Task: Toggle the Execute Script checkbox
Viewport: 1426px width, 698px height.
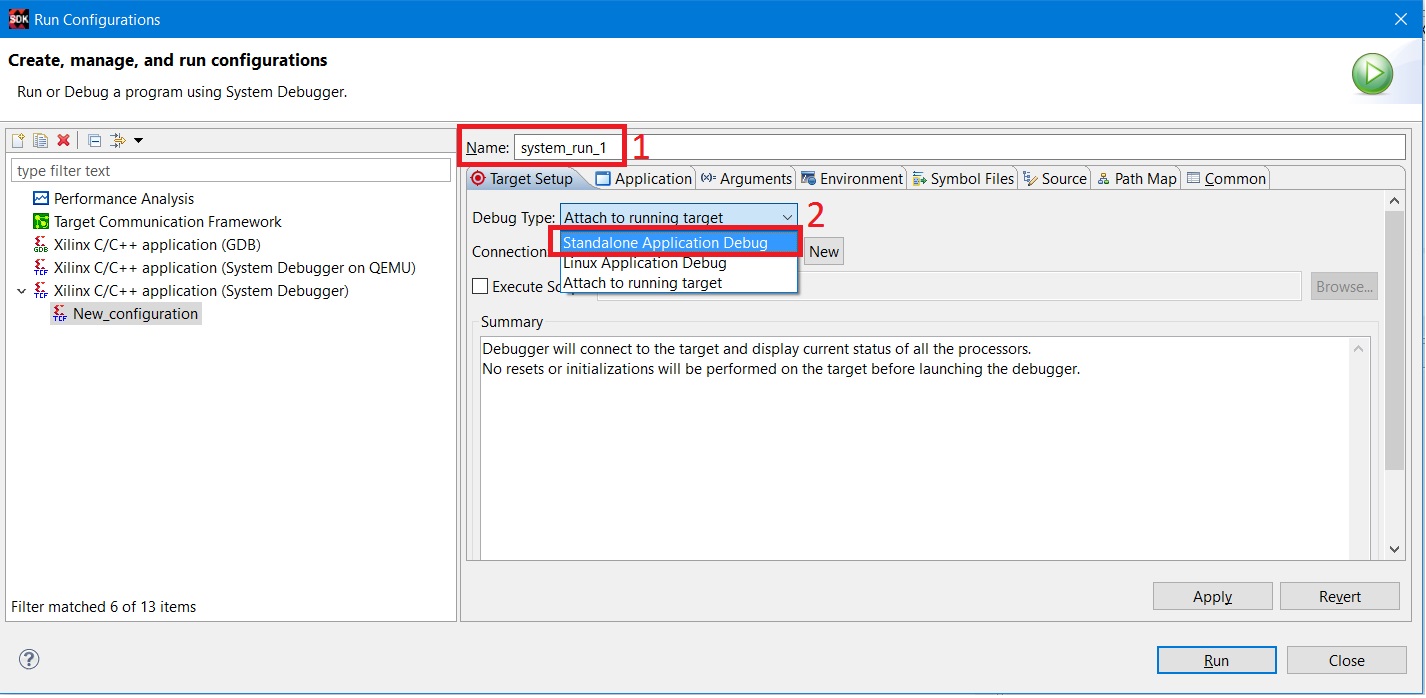Action: [x=480, y=287]
